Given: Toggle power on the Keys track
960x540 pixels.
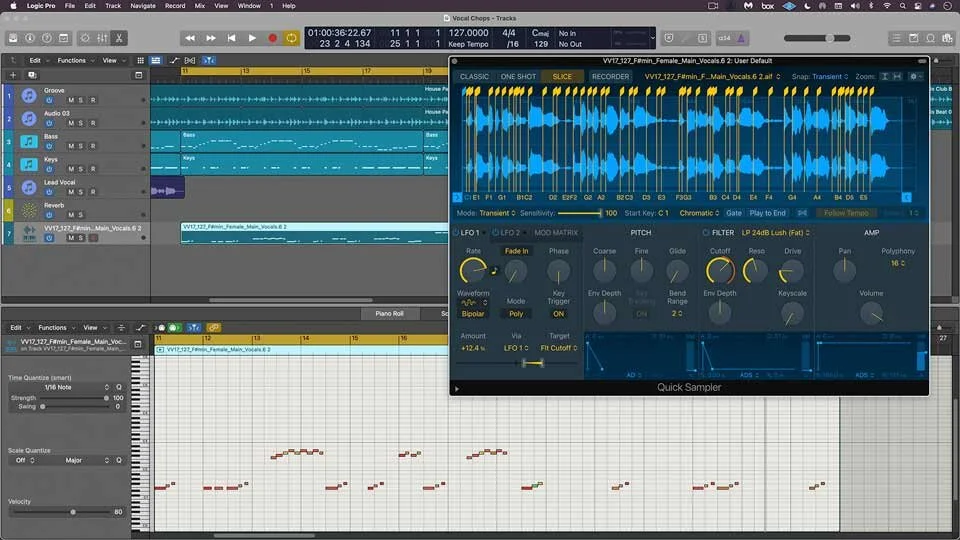Looking at the screenshot, I should [x=49, y=169].
